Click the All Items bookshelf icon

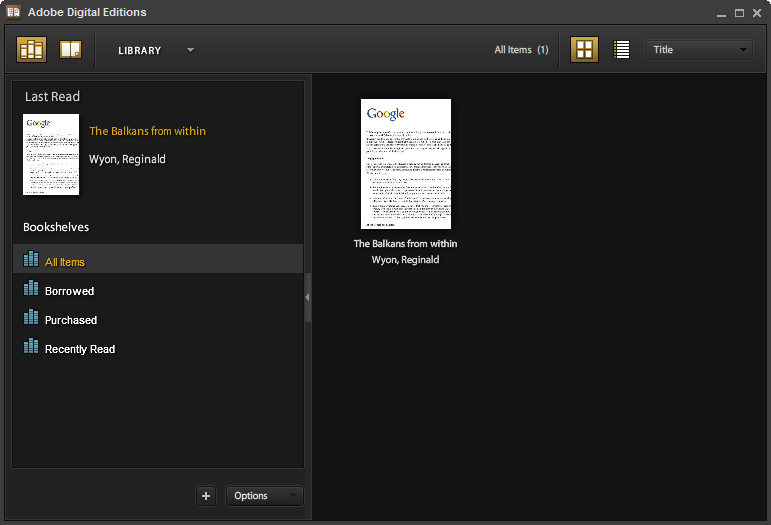(x=31, y=259)
